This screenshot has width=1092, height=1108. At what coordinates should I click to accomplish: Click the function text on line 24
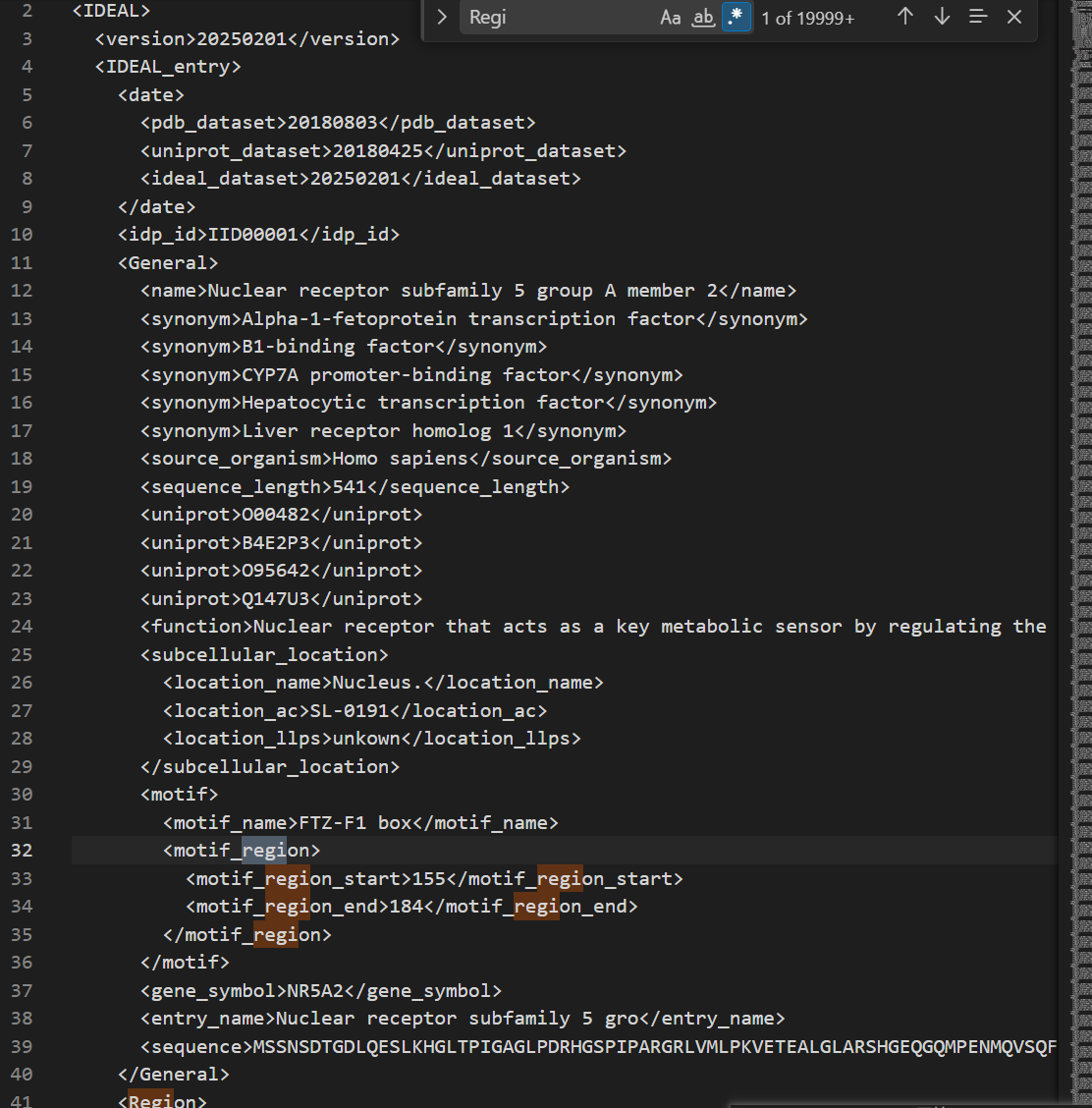(650, 626)
